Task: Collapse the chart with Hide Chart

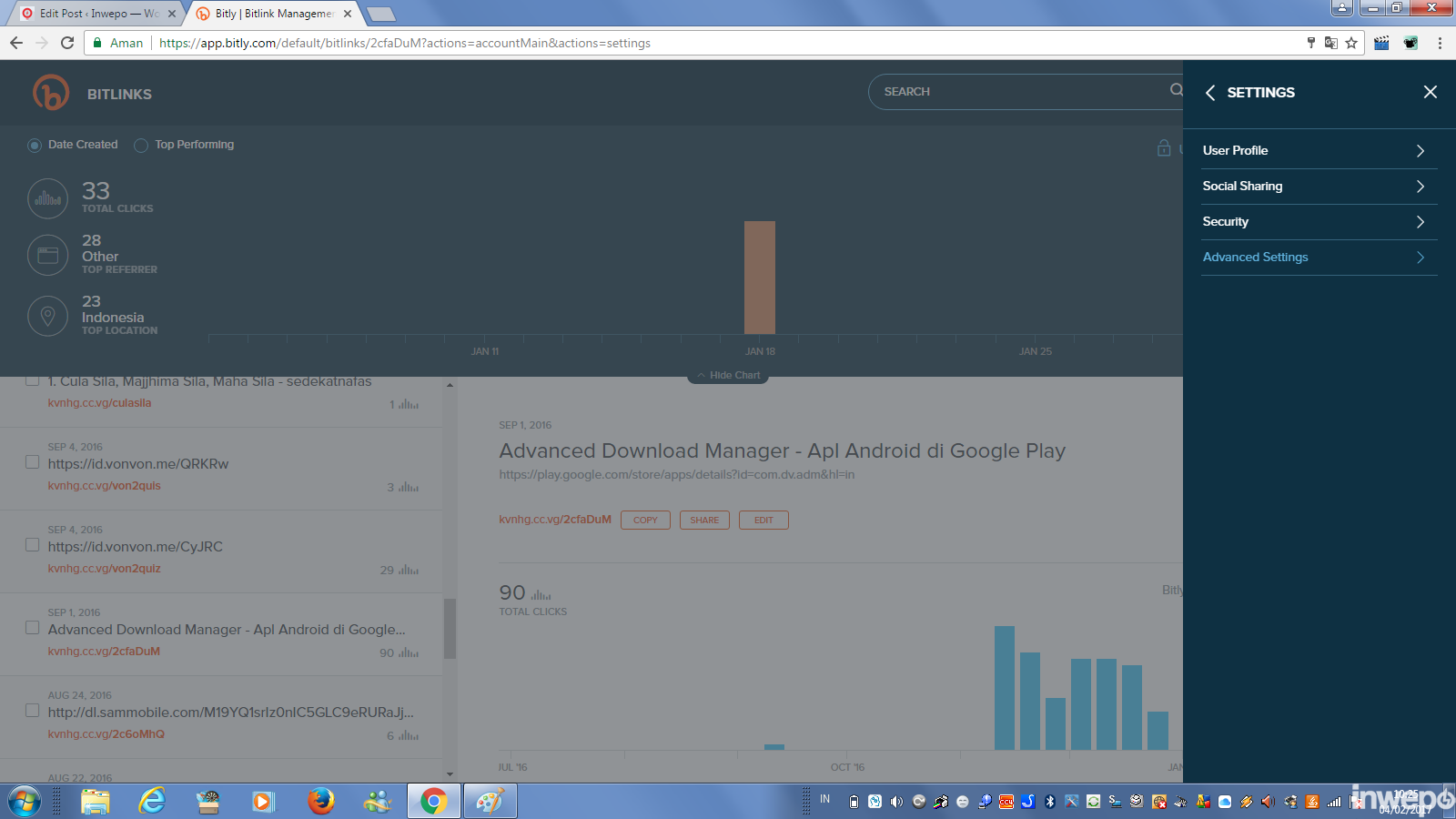Action: coord(728,375)
